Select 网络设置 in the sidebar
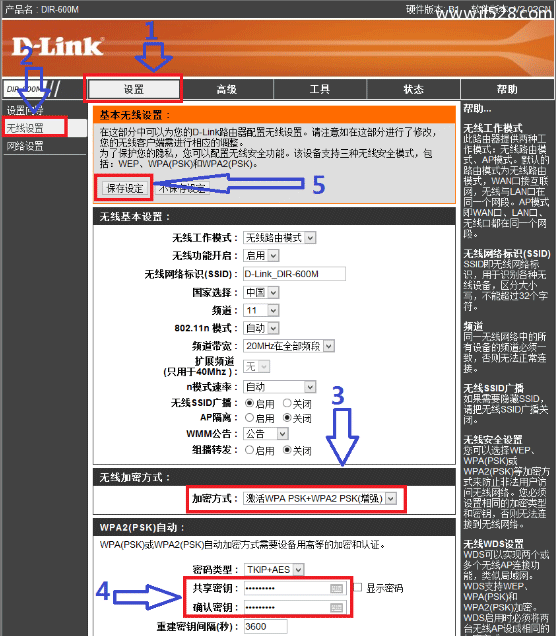 (x=25, y=146)
